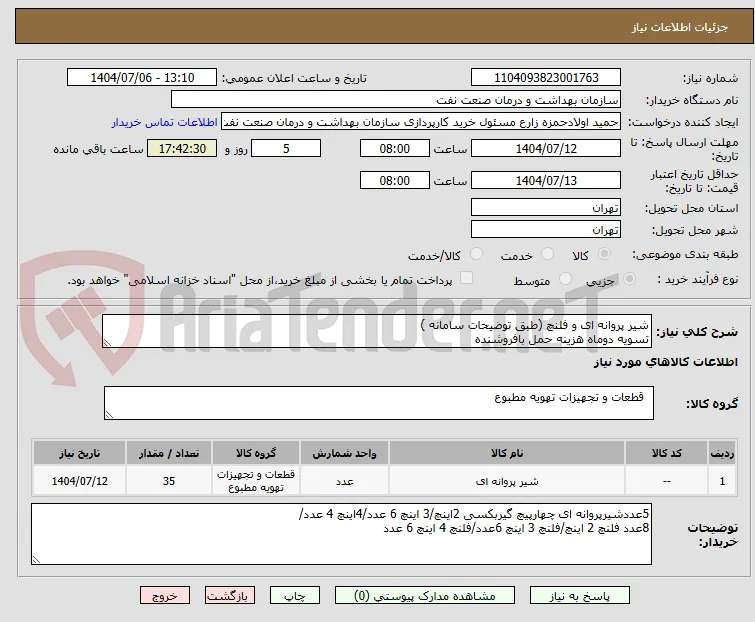The image size is (755, 622).
Task: Click the شیر پروانه ای table cell
Action: 507,481
